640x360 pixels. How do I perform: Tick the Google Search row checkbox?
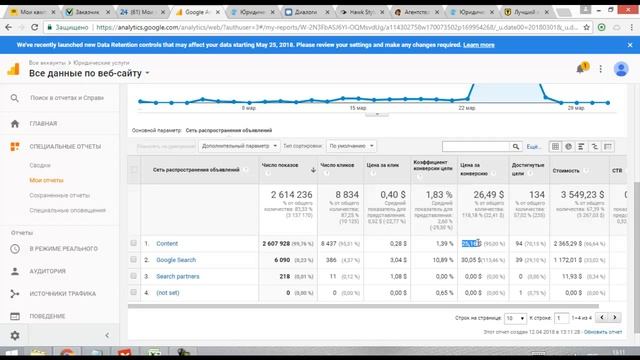[133, 260]
